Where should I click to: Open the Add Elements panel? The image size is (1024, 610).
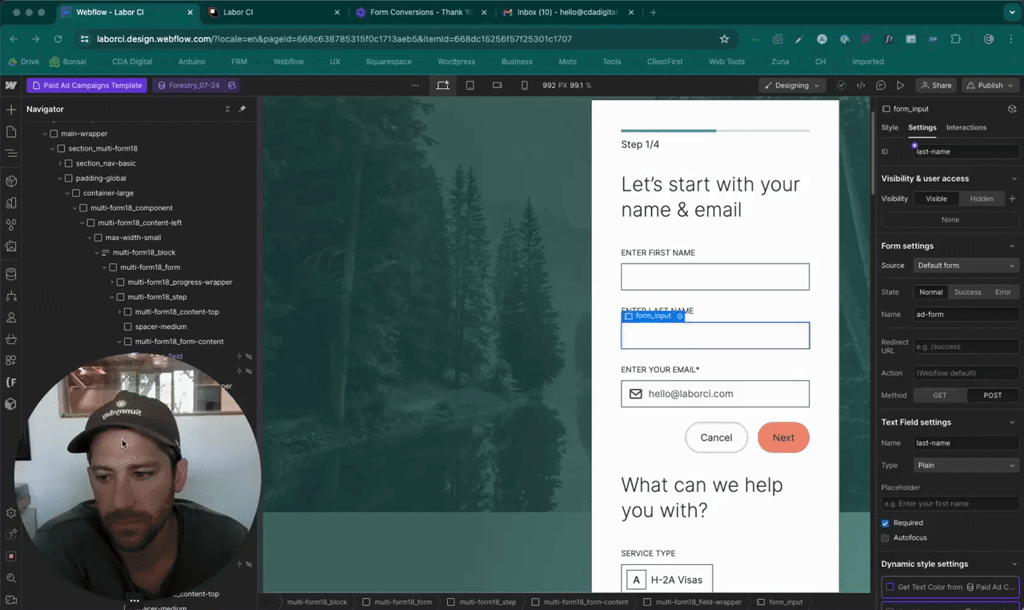tap(11, 110)
